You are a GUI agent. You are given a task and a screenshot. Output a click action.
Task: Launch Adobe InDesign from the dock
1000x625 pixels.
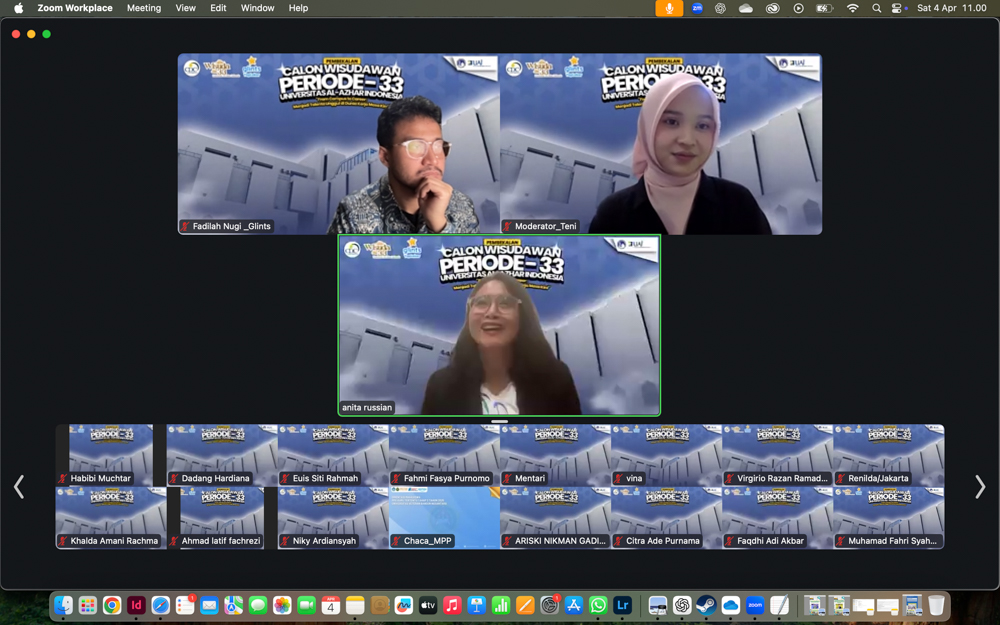pos(136,605)
